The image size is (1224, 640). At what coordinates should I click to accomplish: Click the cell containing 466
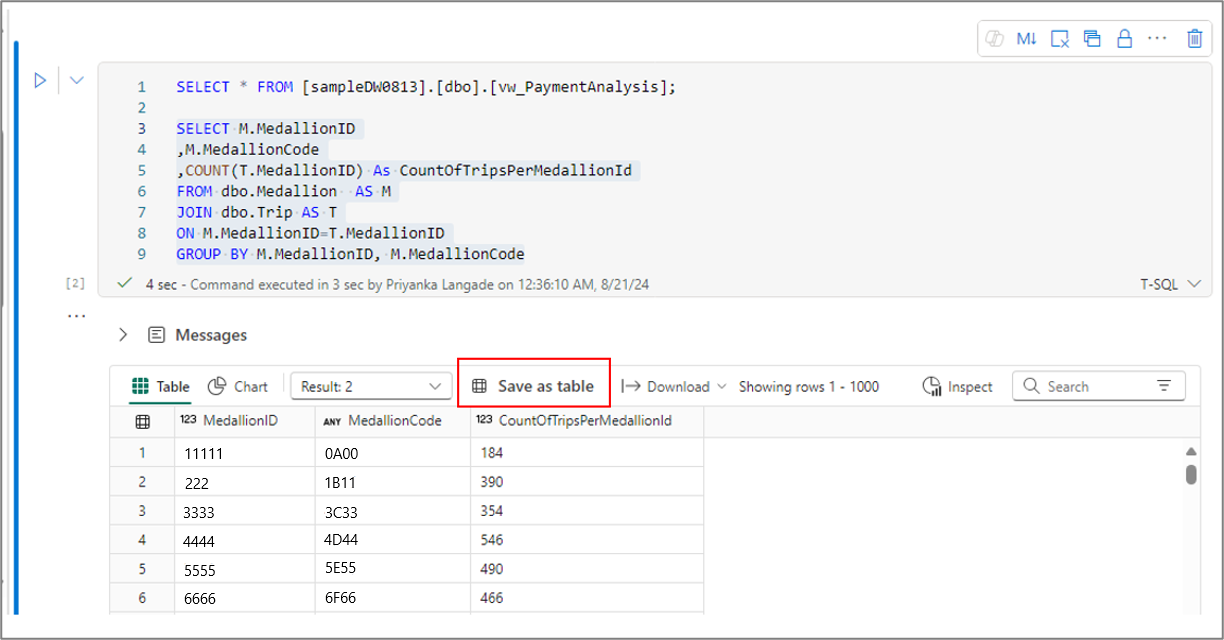(587, 598)
